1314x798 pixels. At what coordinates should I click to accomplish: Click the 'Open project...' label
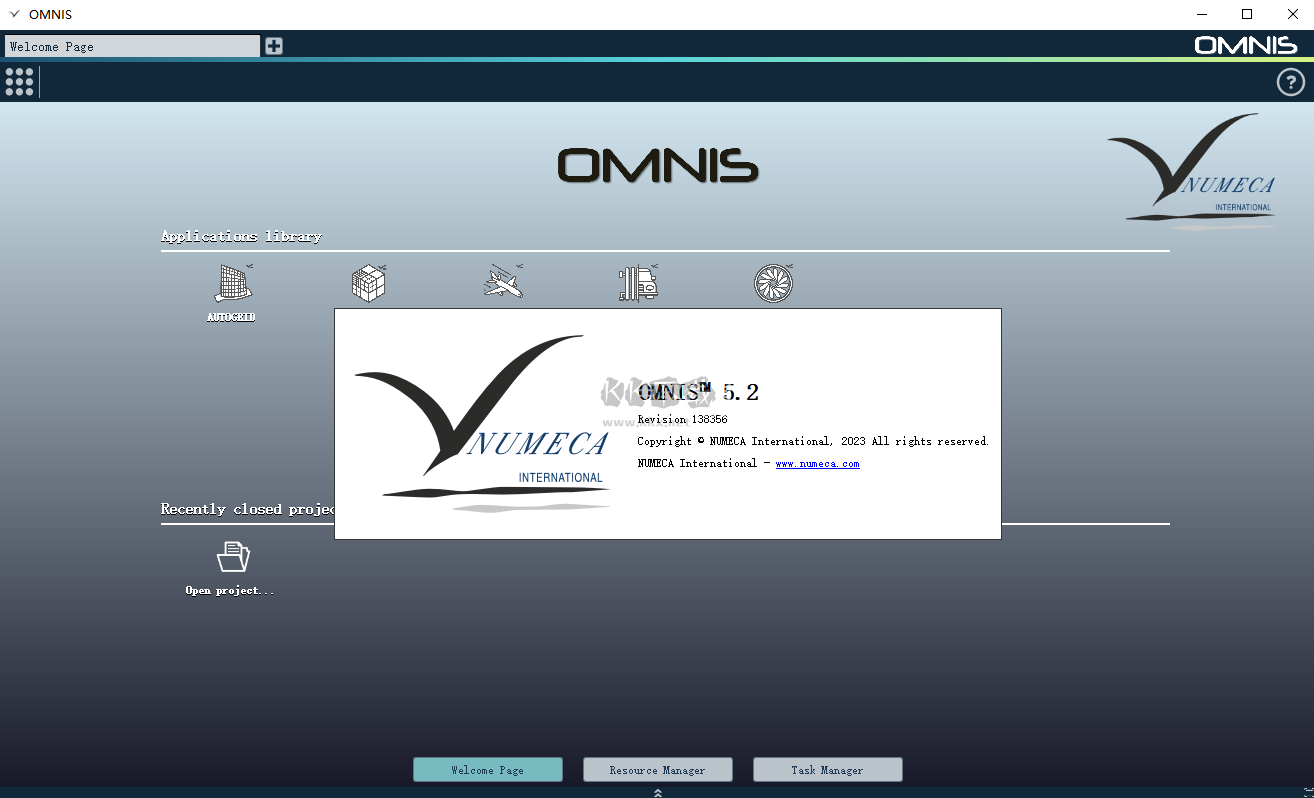tap(230, 591)
